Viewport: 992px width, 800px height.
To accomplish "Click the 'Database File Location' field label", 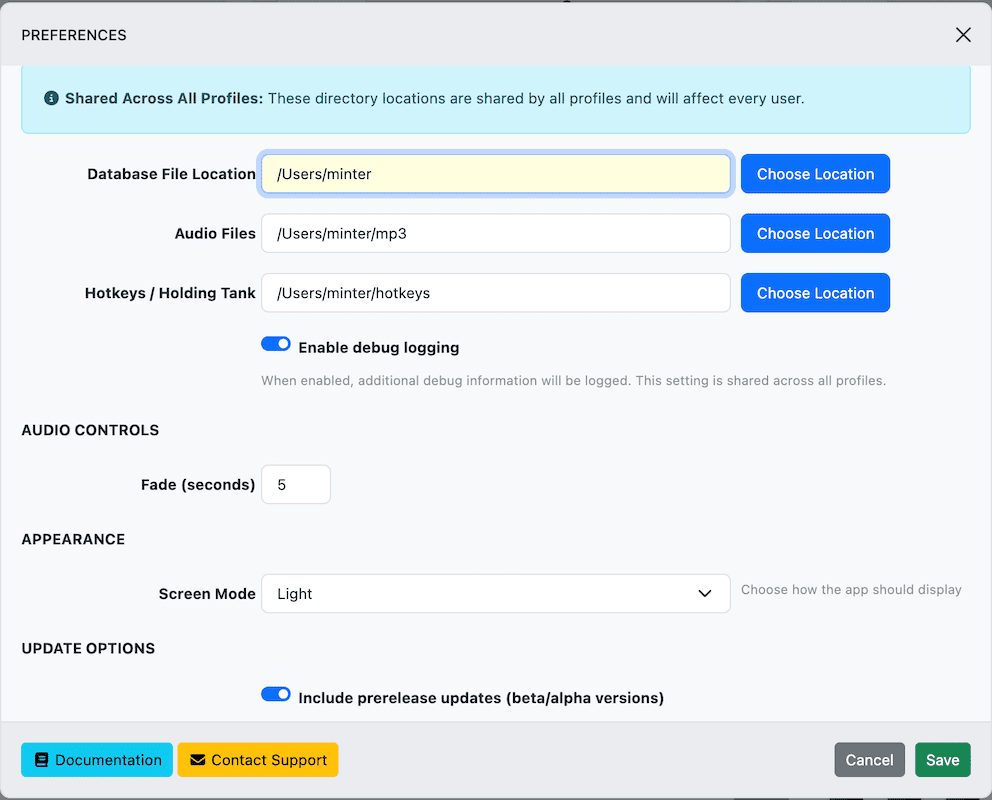I will 171,174.
